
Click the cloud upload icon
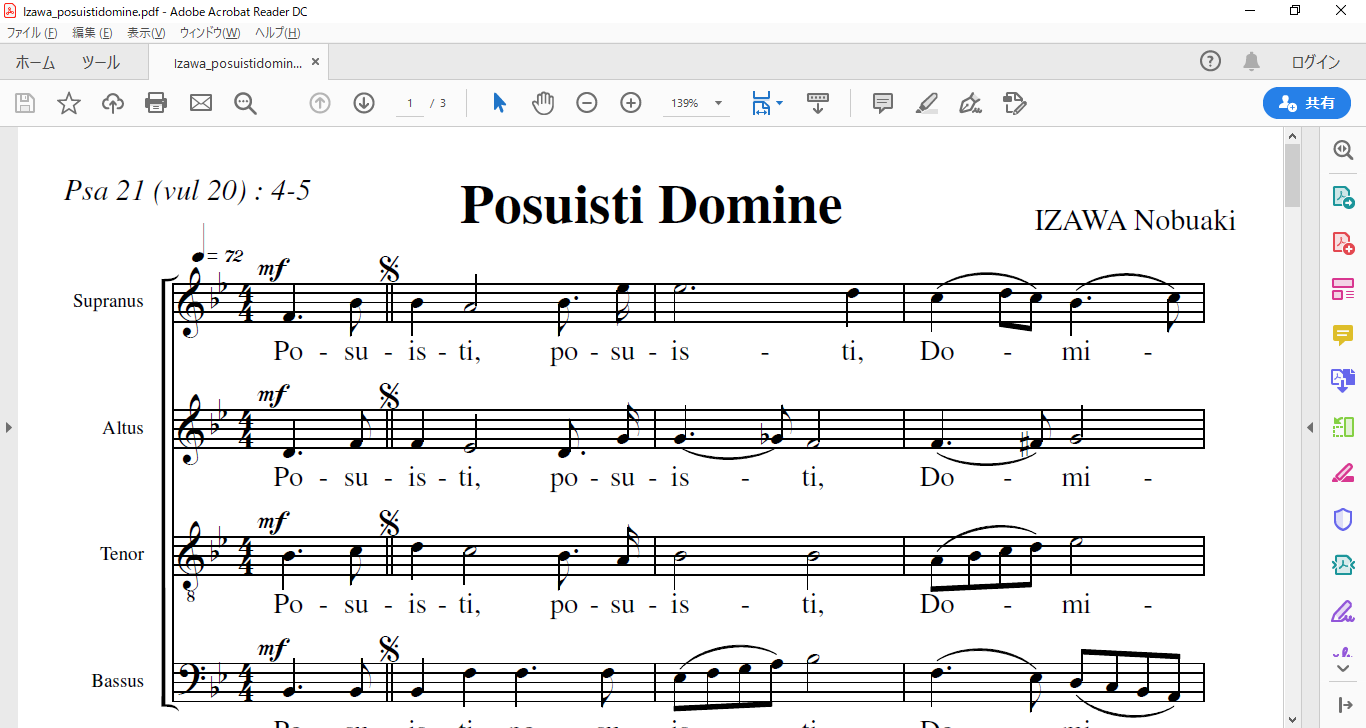[x=113, y=103]
